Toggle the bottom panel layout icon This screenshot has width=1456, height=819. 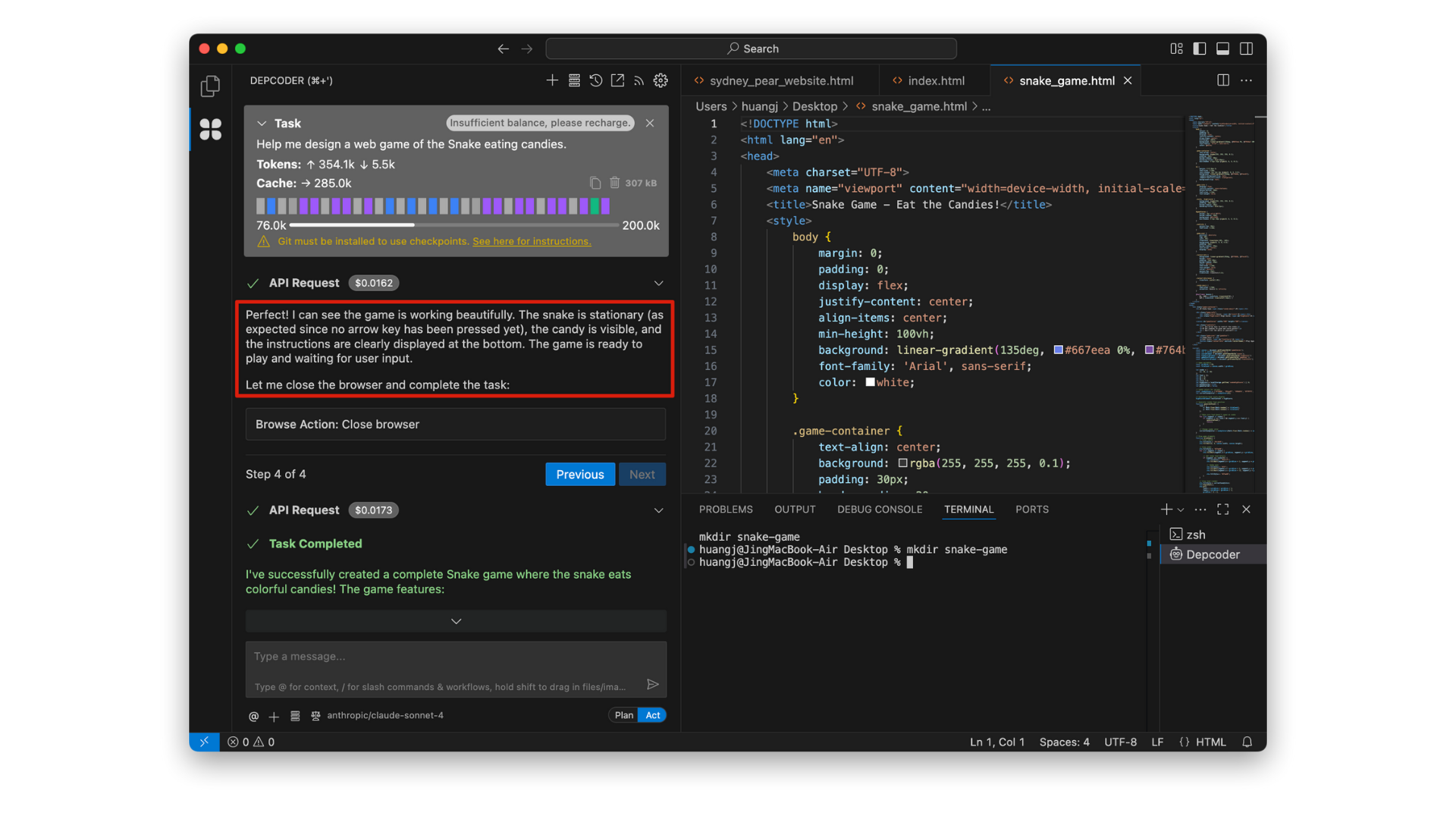coord(1222,49)
